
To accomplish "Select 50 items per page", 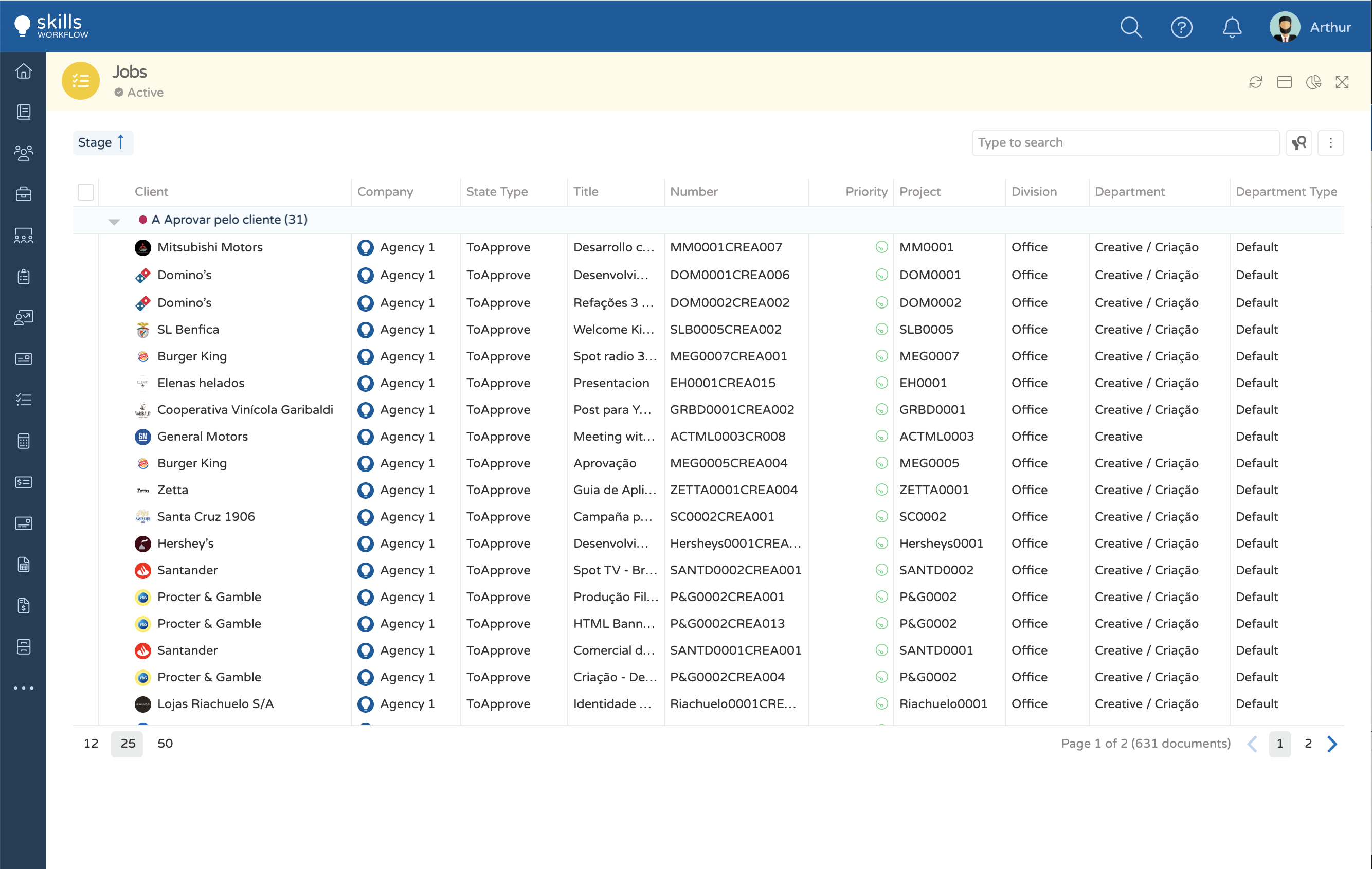I will pos(165,743).
